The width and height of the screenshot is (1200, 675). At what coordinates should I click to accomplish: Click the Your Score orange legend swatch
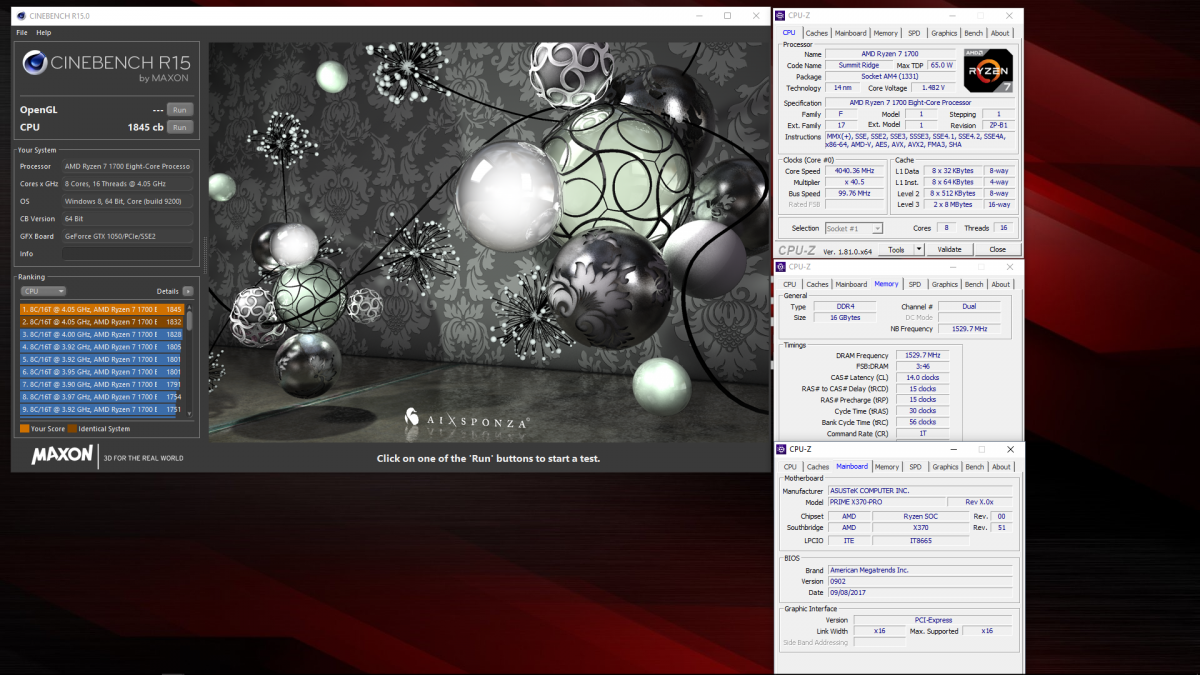(x=24, y=429)
